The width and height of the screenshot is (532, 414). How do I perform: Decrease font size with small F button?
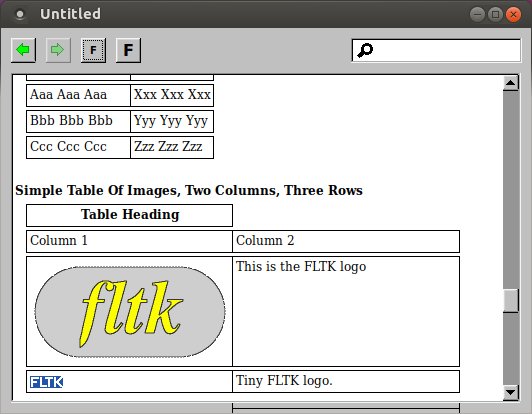pos(93,50)
